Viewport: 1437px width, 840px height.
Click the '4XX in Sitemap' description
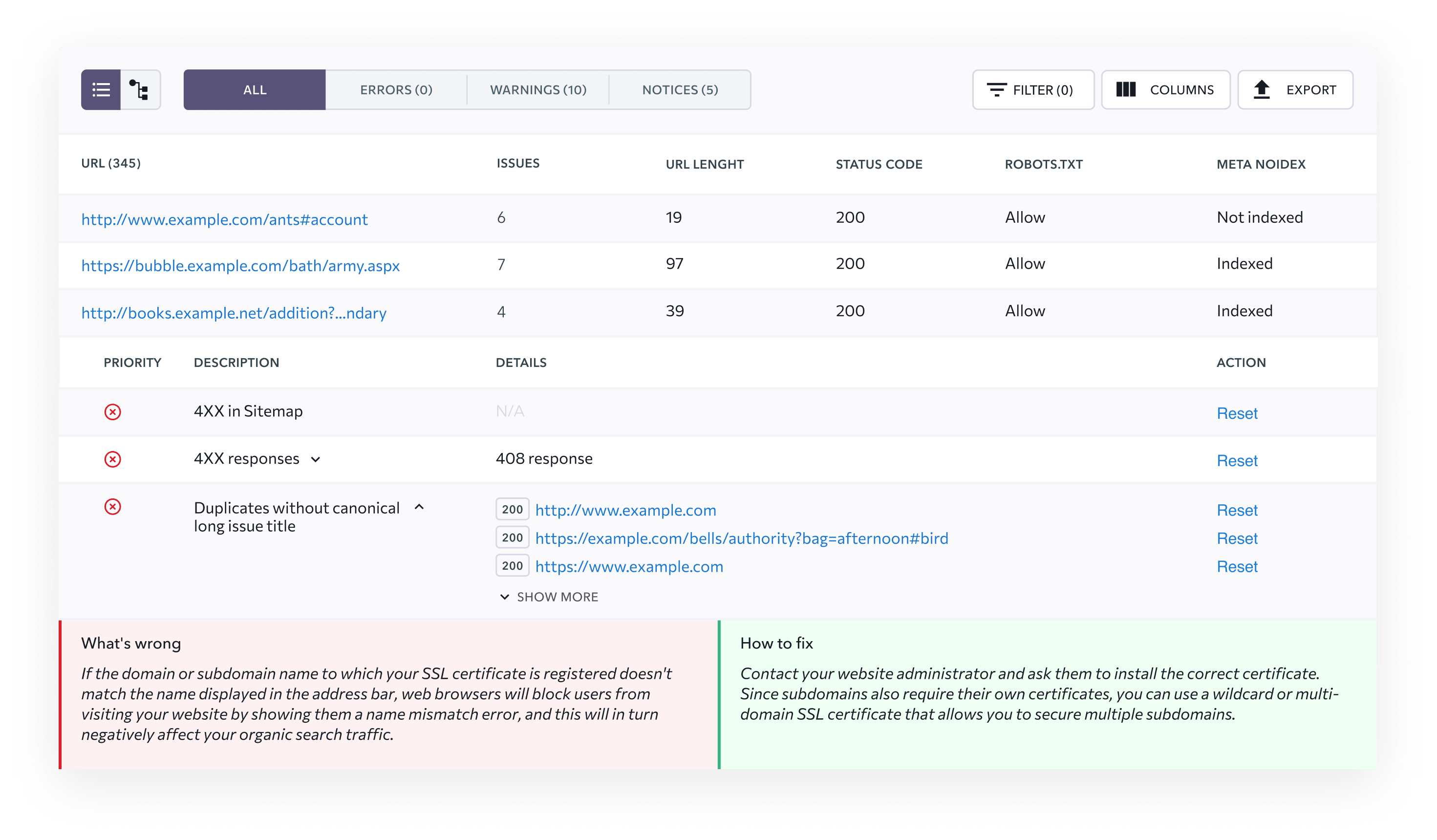248,411
